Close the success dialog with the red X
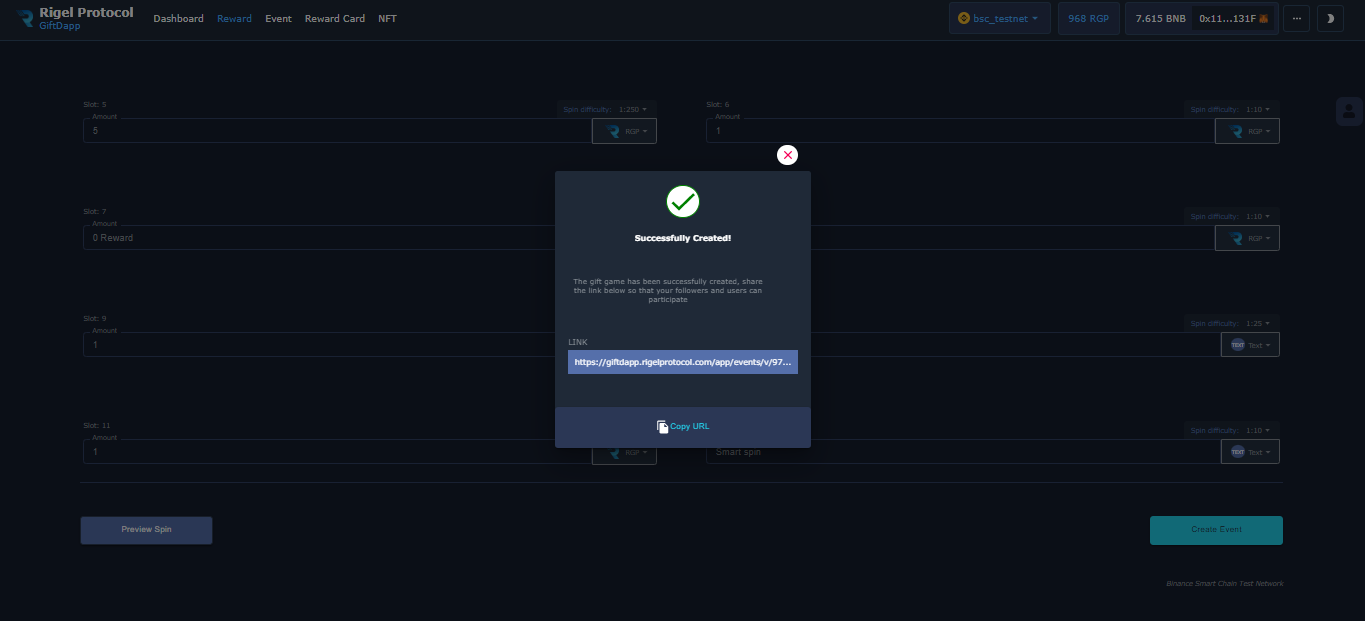 coord(788,155)
